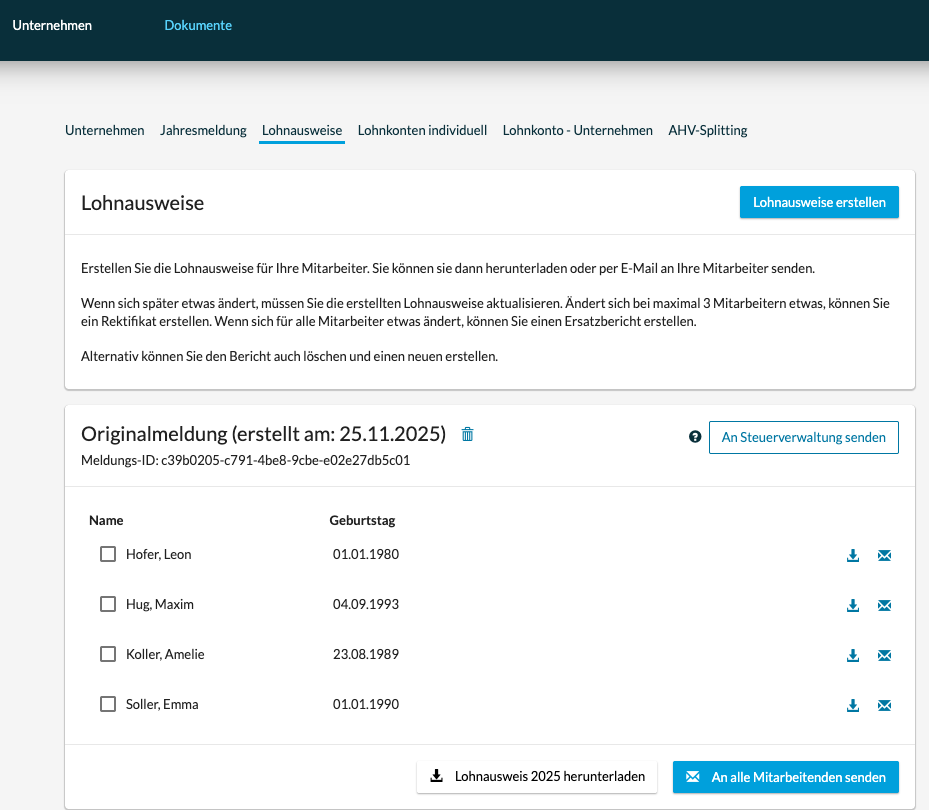Image resolution: width=929 pixels, height=810 pixels.
Task: Download Koller, Amelie's Lohnausweis
Action: tap(853, 655)
